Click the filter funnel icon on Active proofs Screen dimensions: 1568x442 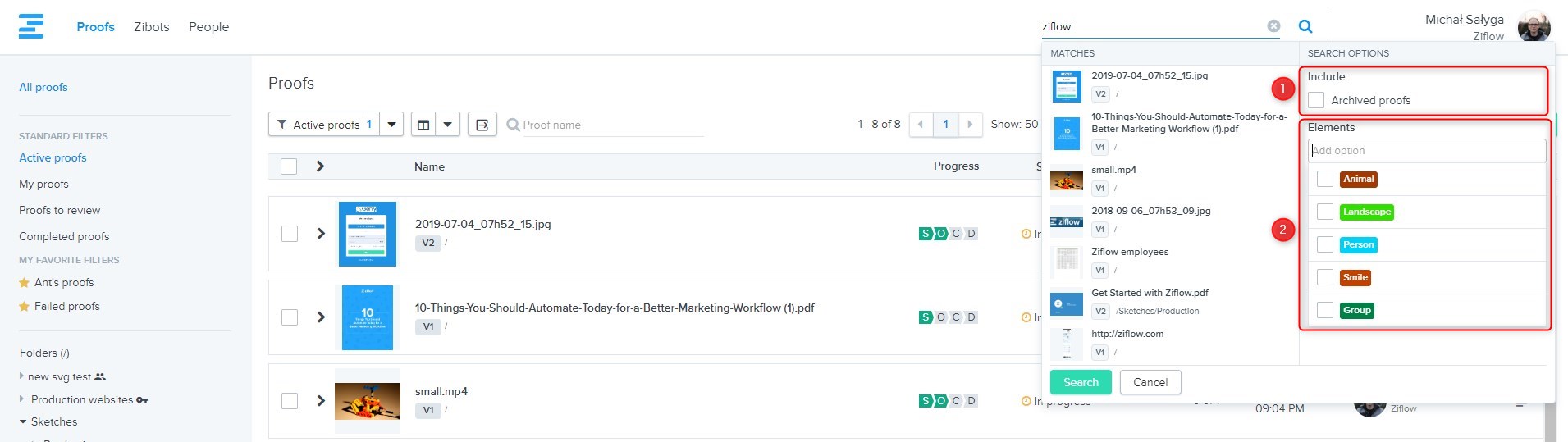(282, 125)
